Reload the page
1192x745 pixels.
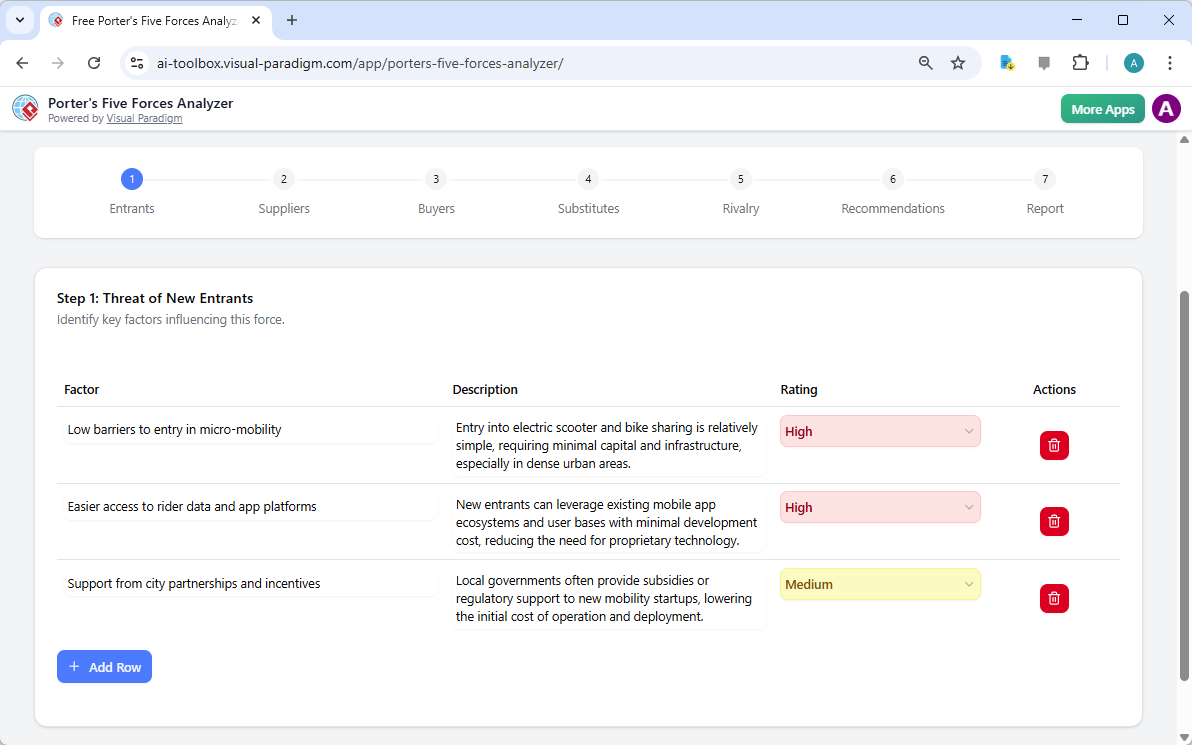[94, 62]
